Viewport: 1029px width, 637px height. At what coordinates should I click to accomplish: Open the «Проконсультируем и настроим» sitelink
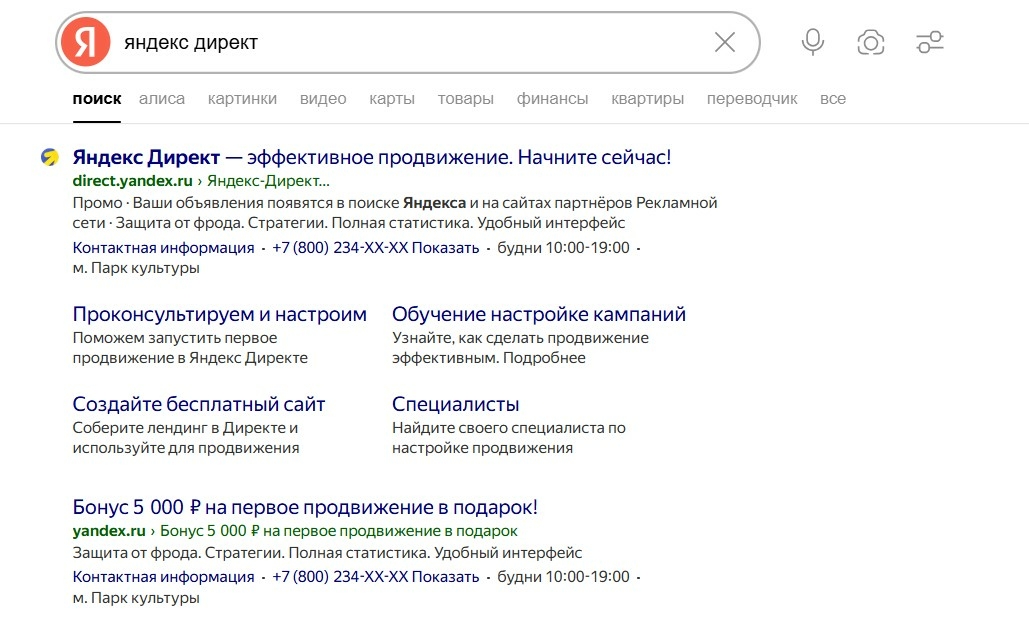point(219,314)
